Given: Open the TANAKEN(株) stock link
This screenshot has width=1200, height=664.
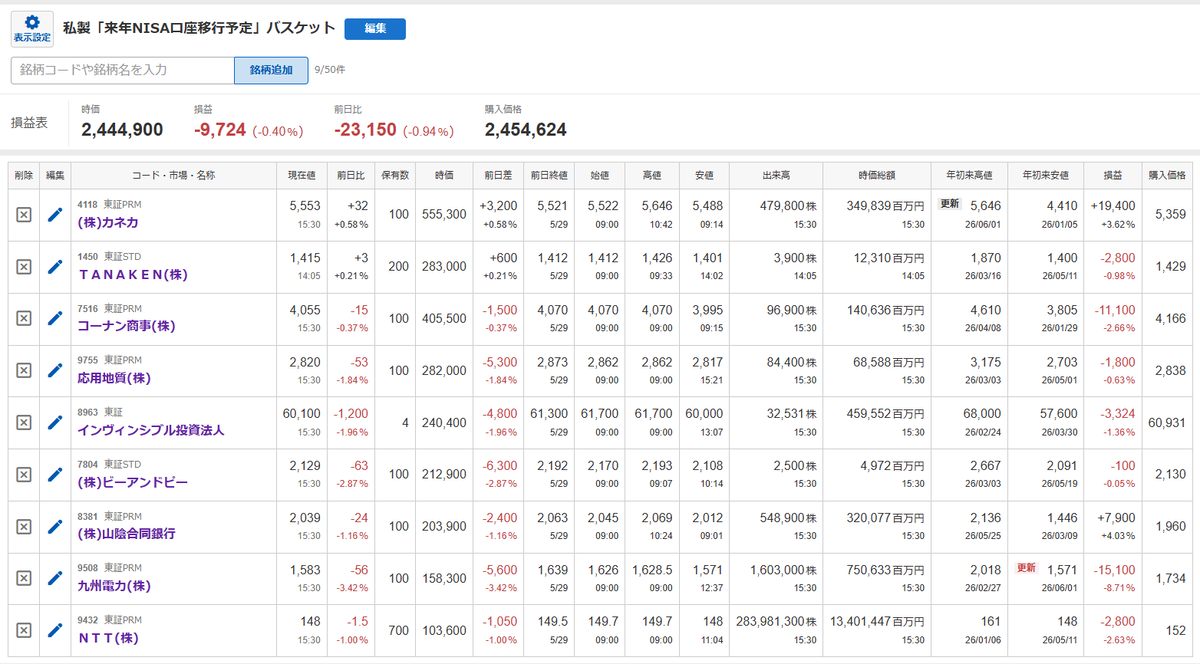Looking at the screenshot, I should (x=133, y=274).
